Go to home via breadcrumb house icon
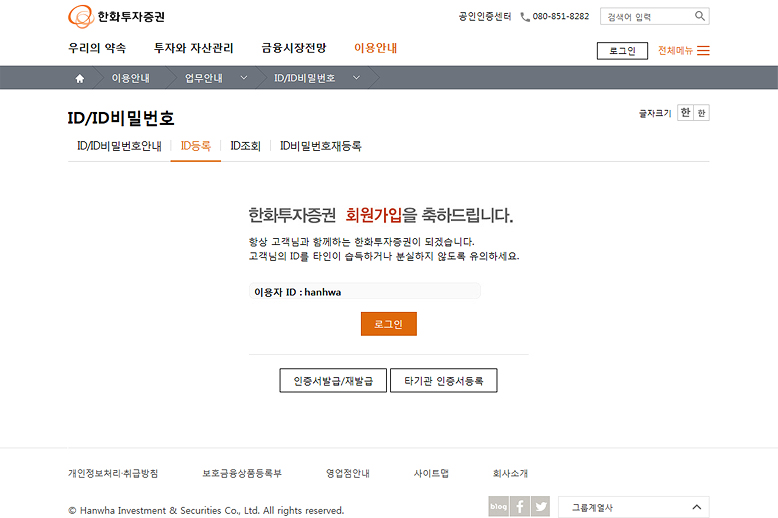This screenshot has height=518, width=778. tap(79, 78)
